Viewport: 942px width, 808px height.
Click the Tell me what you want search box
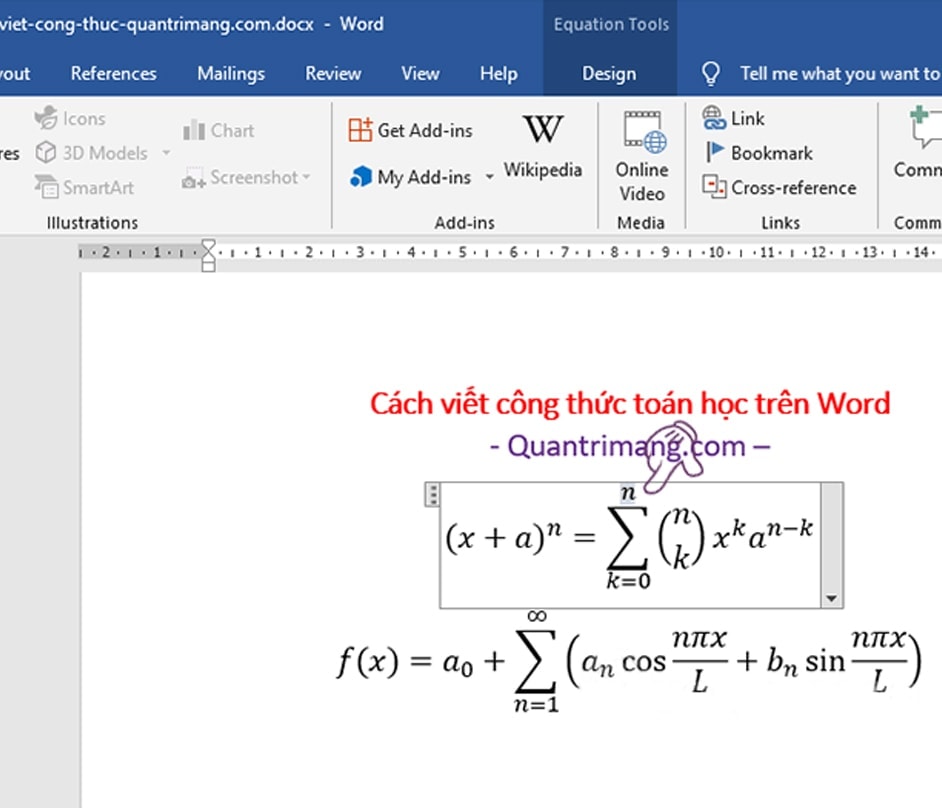pyautogui.click(x=840, y=73)
